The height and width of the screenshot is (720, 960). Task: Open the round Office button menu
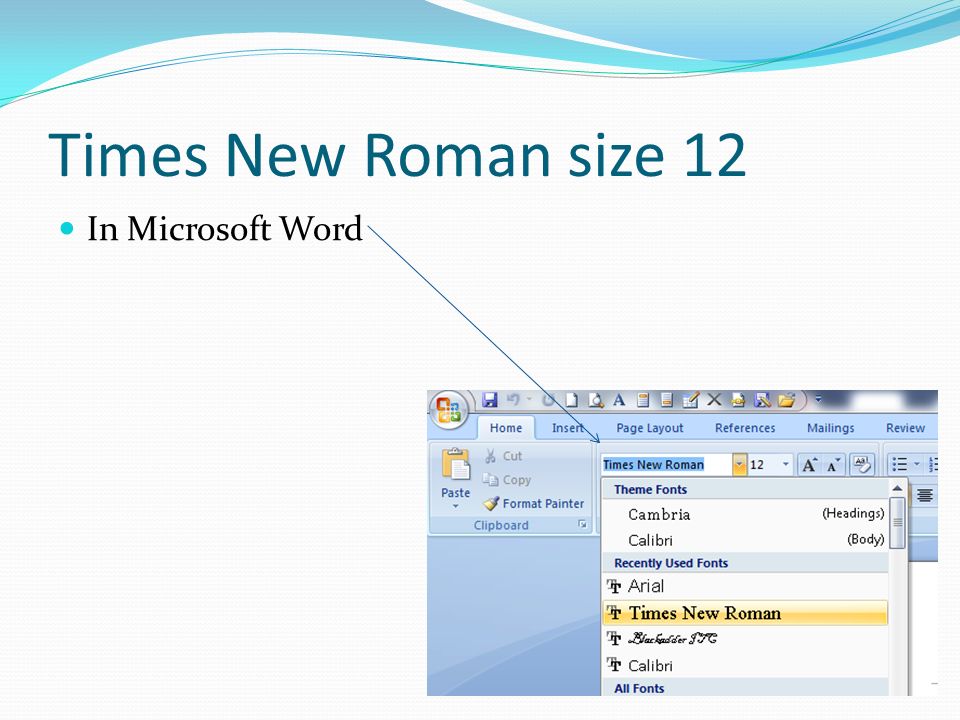tap(449, 408)
